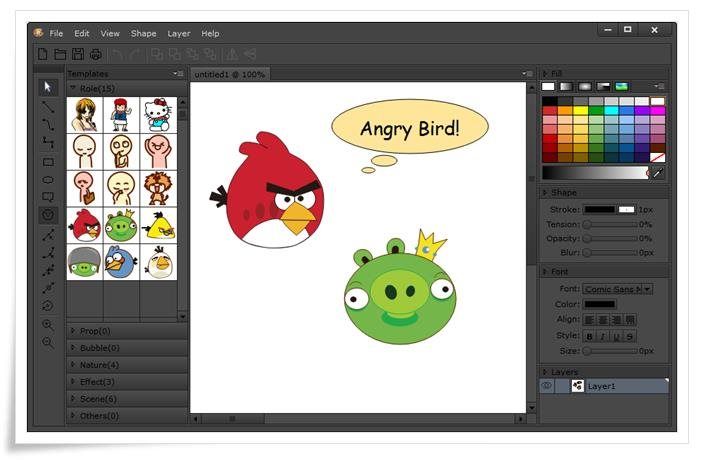Toggle bold text style

point(589,336)
